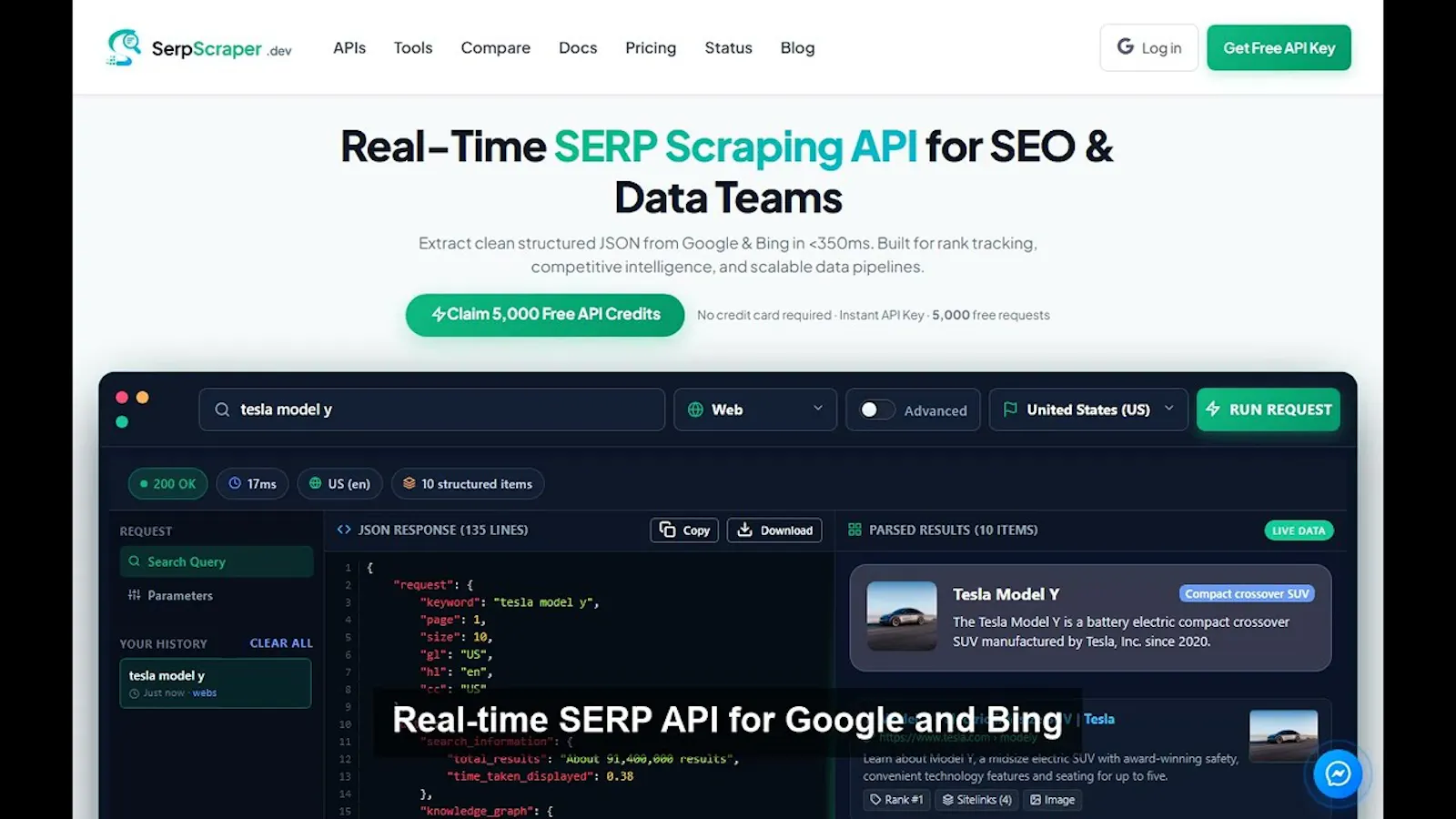Click the Tesla Model Y car thumbnail
Screen dimensions: 1456x819
click(x=902, y=616)
